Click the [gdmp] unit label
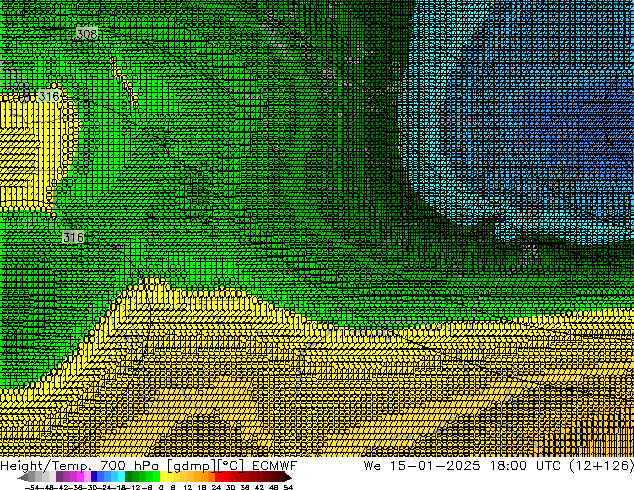The width and height of the screenshot is (634, 490). 192,466
